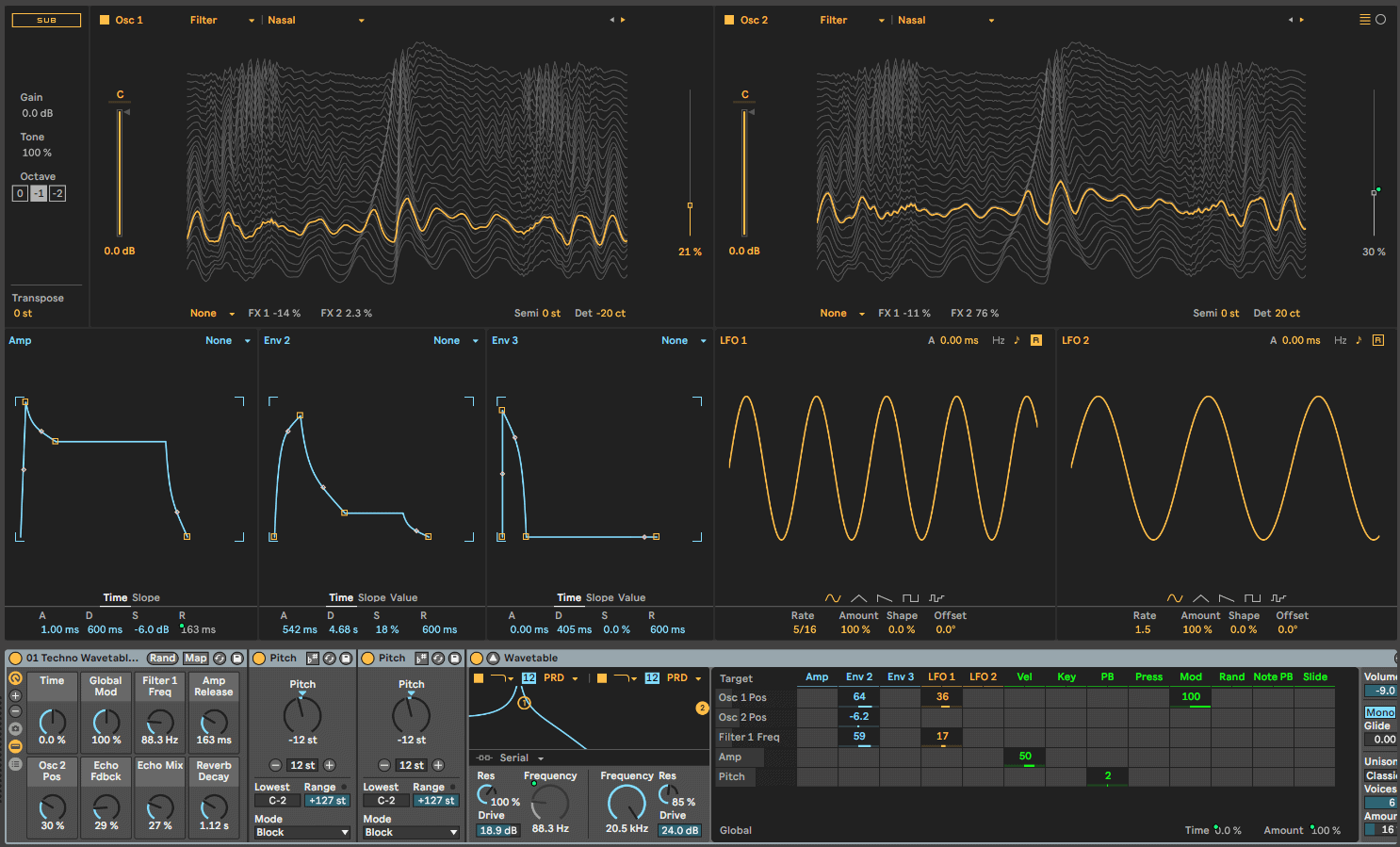1400x847 pixels.
Task: Click the camera icon to capture a macro variation
Action: click(14, 727)
